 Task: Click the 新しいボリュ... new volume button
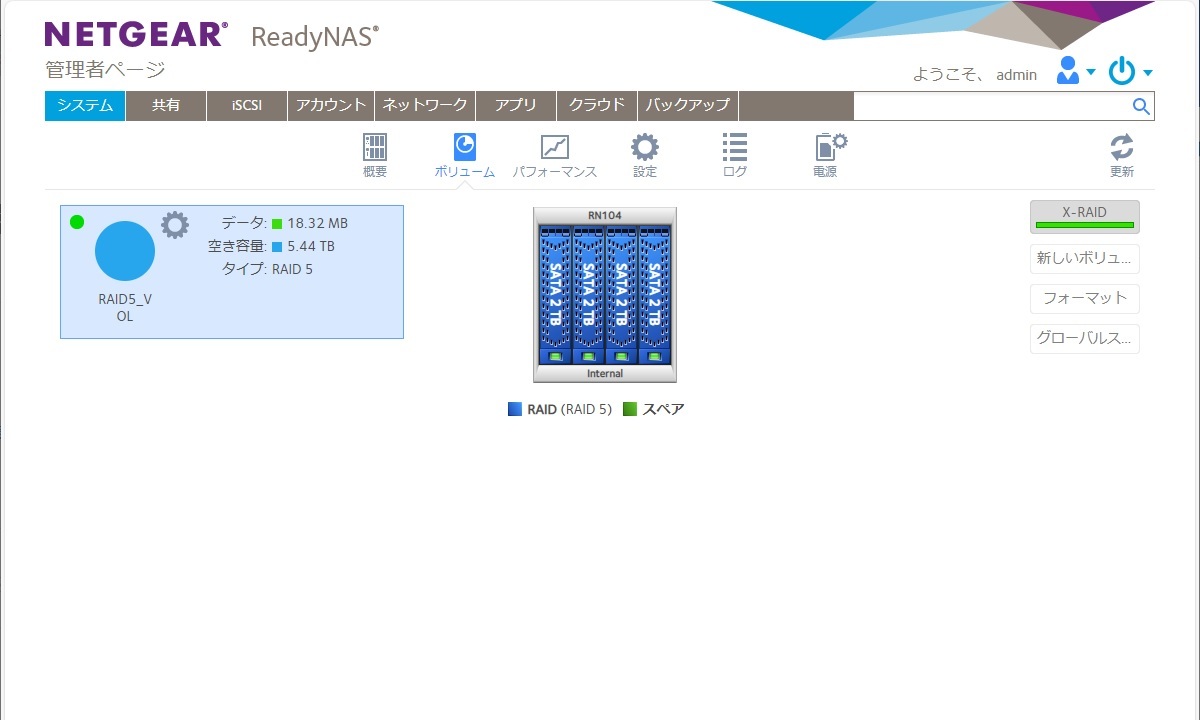1085,258
